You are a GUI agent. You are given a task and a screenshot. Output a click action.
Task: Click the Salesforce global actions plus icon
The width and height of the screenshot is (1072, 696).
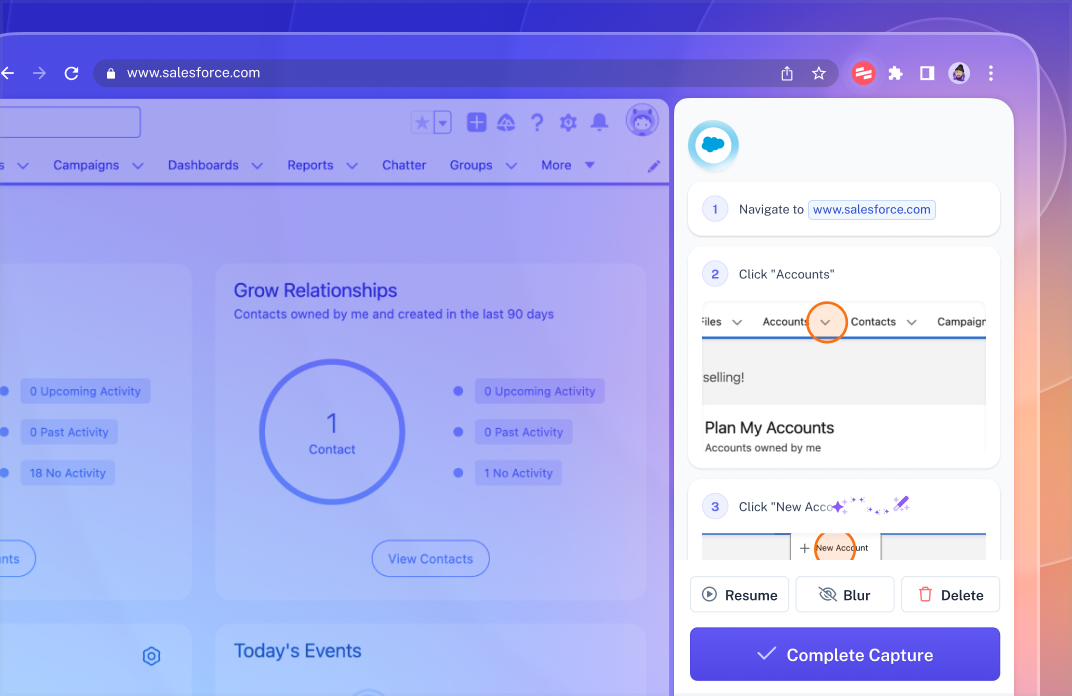477,122
